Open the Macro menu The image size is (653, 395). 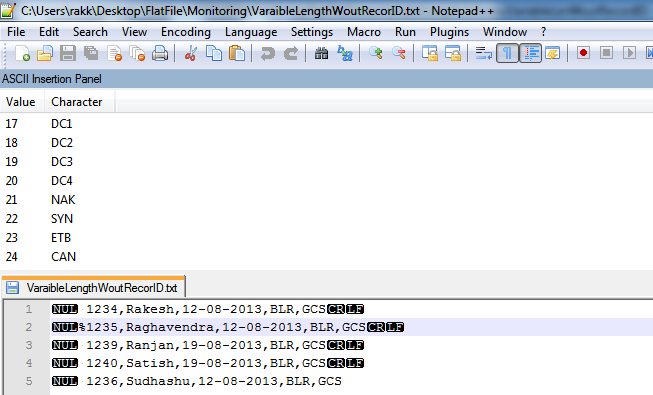click(x=364, y=32)
